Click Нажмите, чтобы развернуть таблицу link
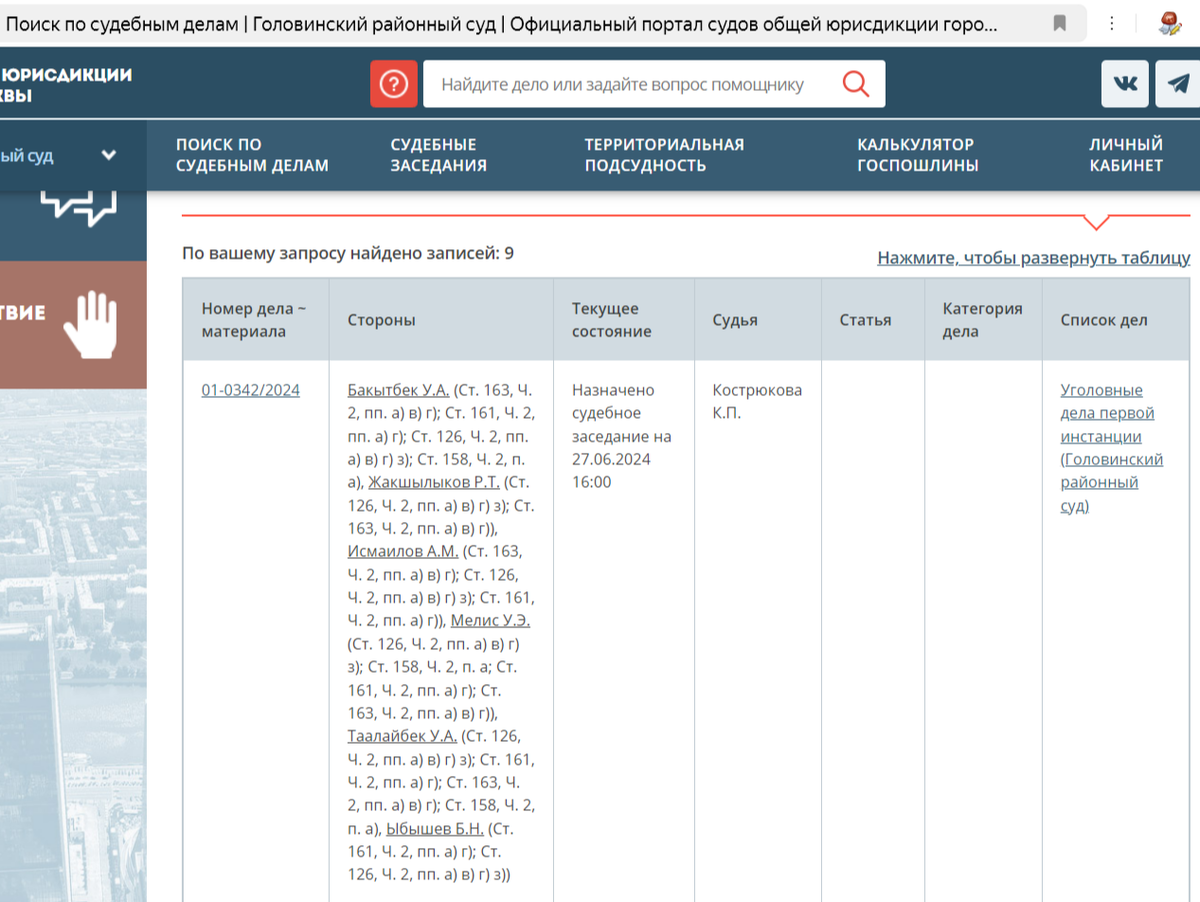1200x902 pixels. (x=1034, y=258)
